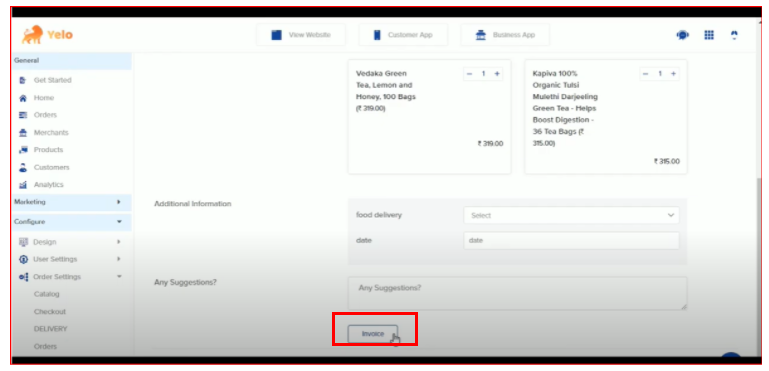Viewport: 769px width, 371px height.
Task: Click the Orders list icon
Action: [22, 115]
